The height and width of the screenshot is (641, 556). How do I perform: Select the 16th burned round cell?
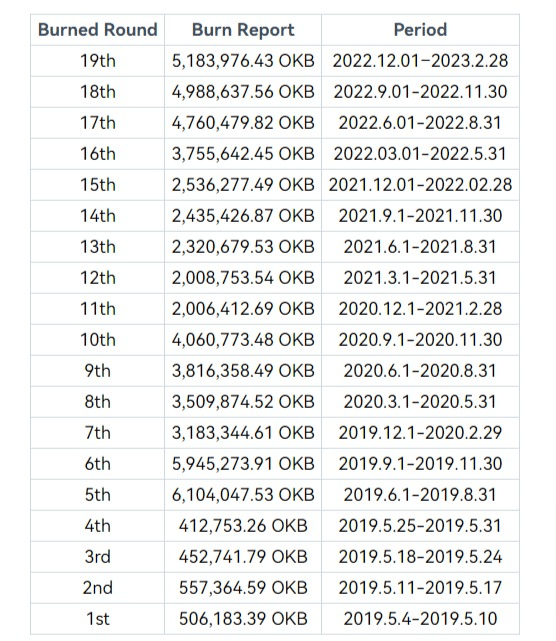click(98, 154)
